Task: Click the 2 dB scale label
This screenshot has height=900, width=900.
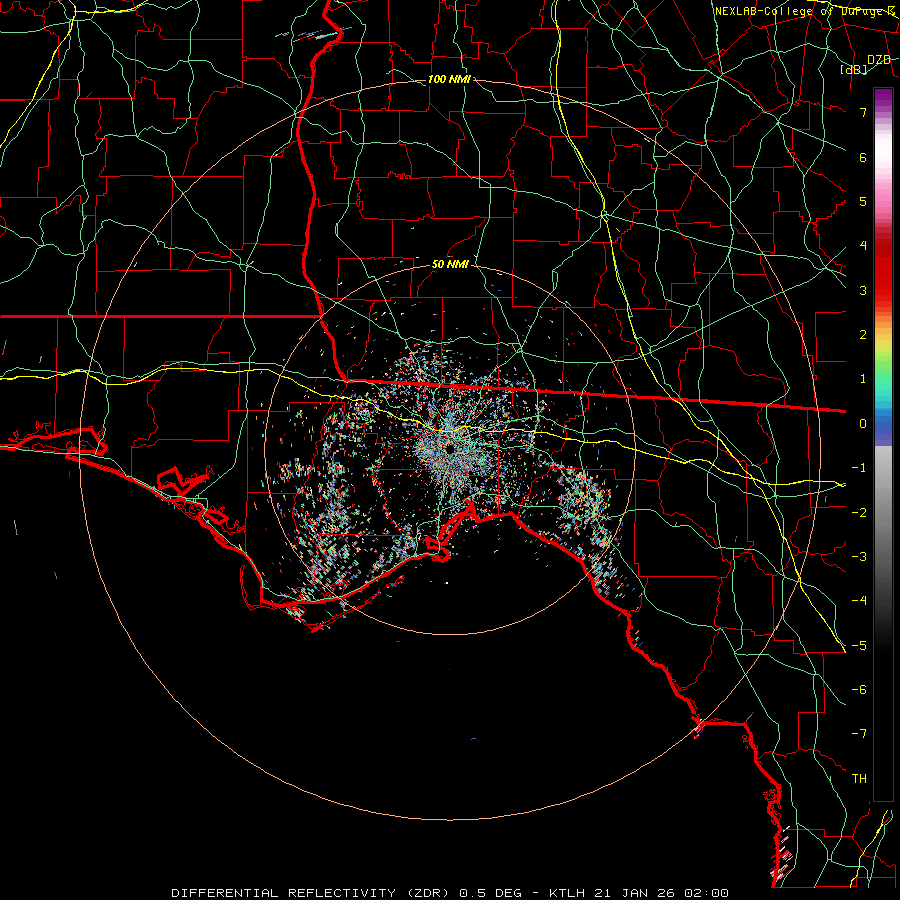Action: click(x=863, y=335)
